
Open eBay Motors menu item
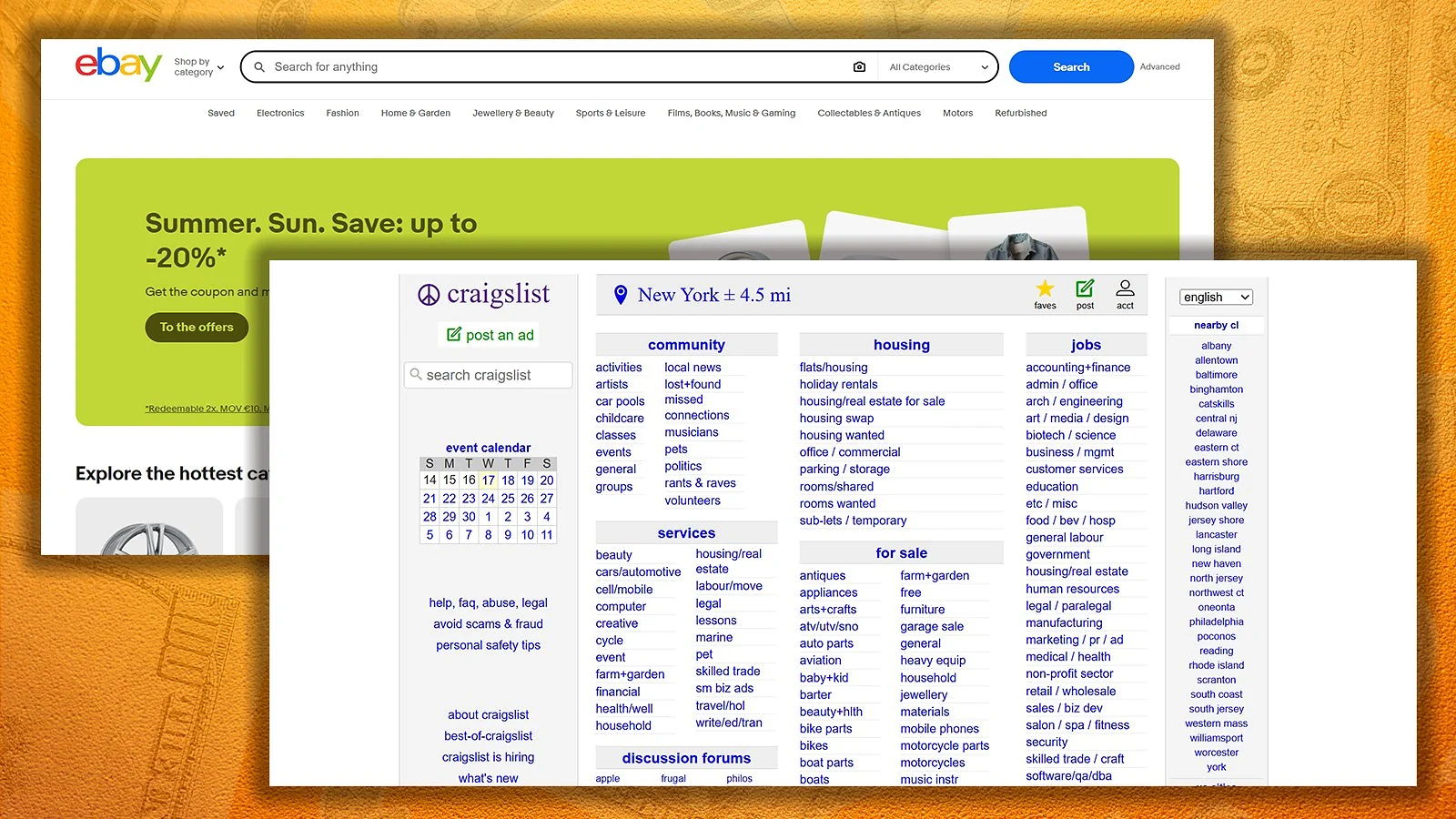[x=957, y=113]
